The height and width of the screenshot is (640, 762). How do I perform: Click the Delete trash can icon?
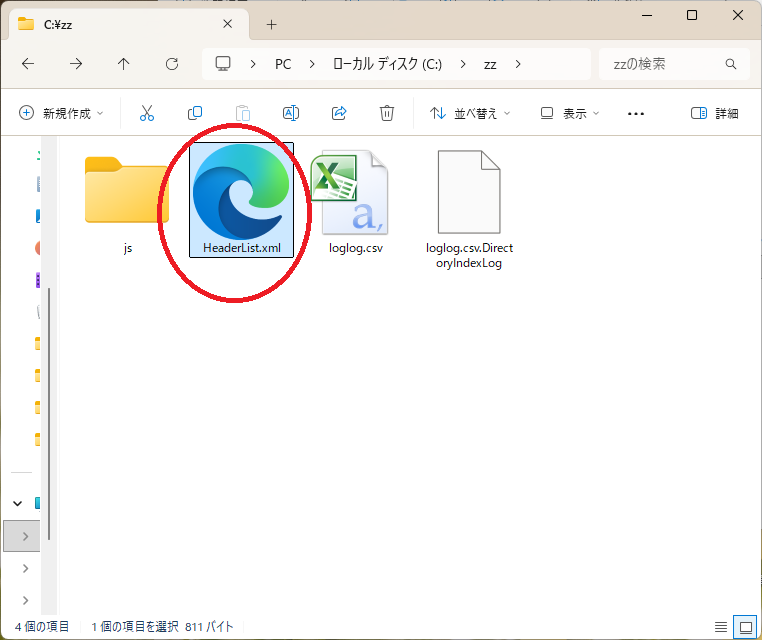(x=386, y=113)
